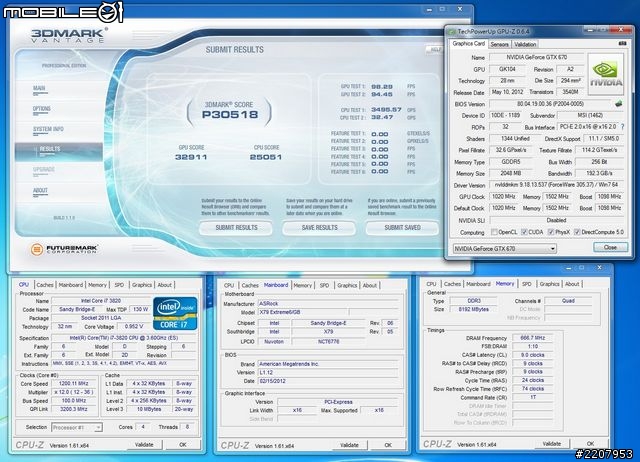Click OK in the middle CPU-Z window

[388, 445]
